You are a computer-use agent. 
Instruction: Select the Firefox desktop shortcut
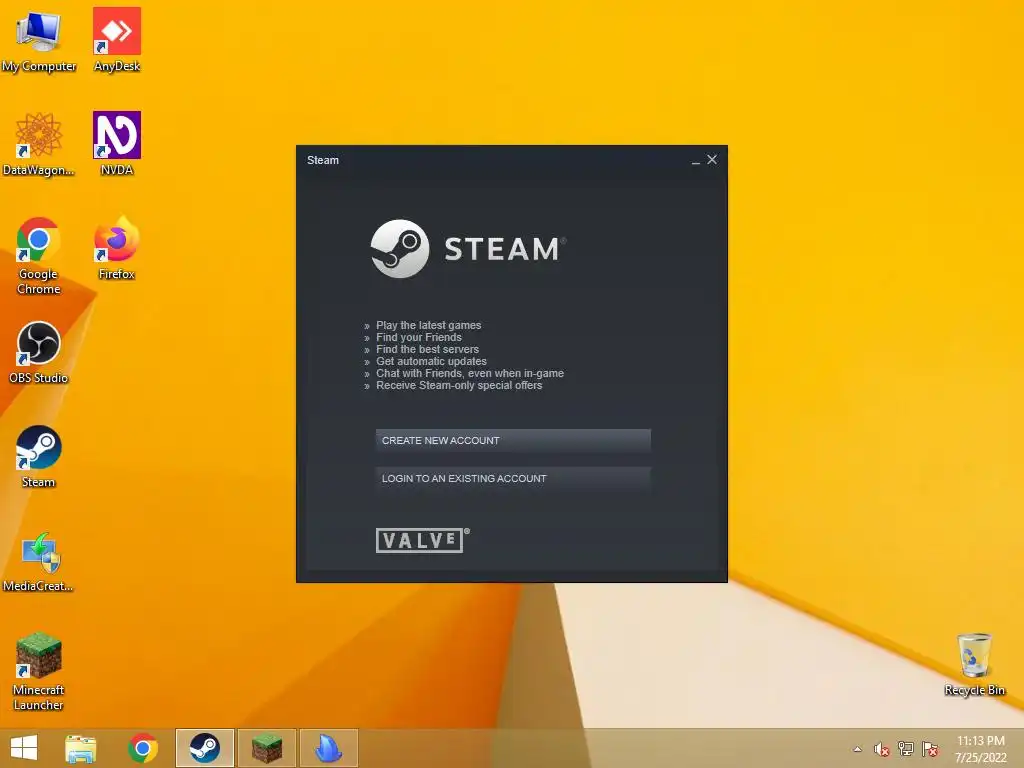click(117, 248)
